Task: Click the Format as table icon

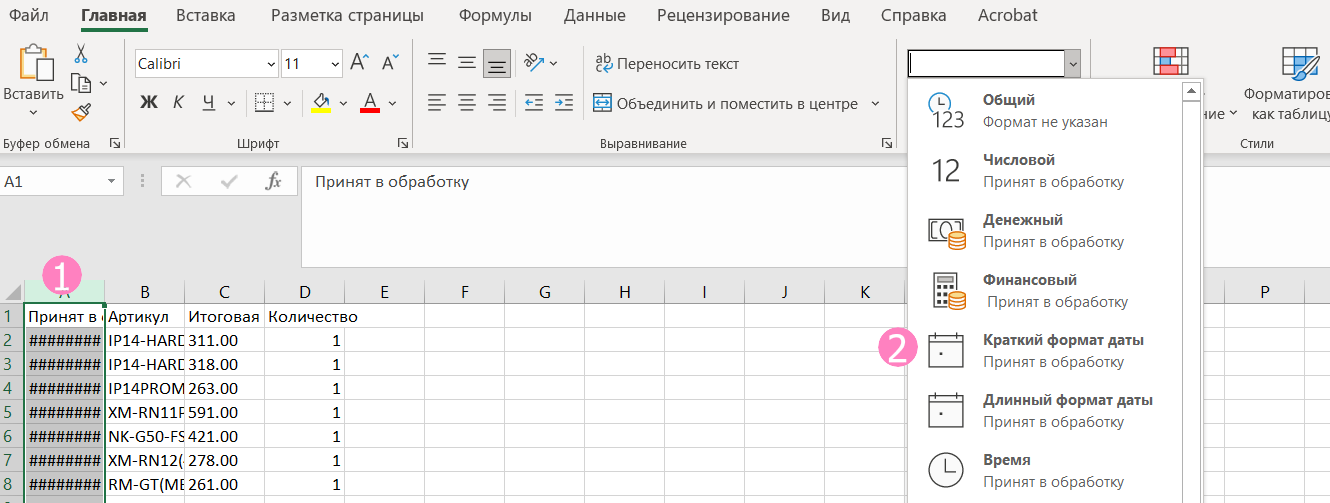Action: (1301, 63)
